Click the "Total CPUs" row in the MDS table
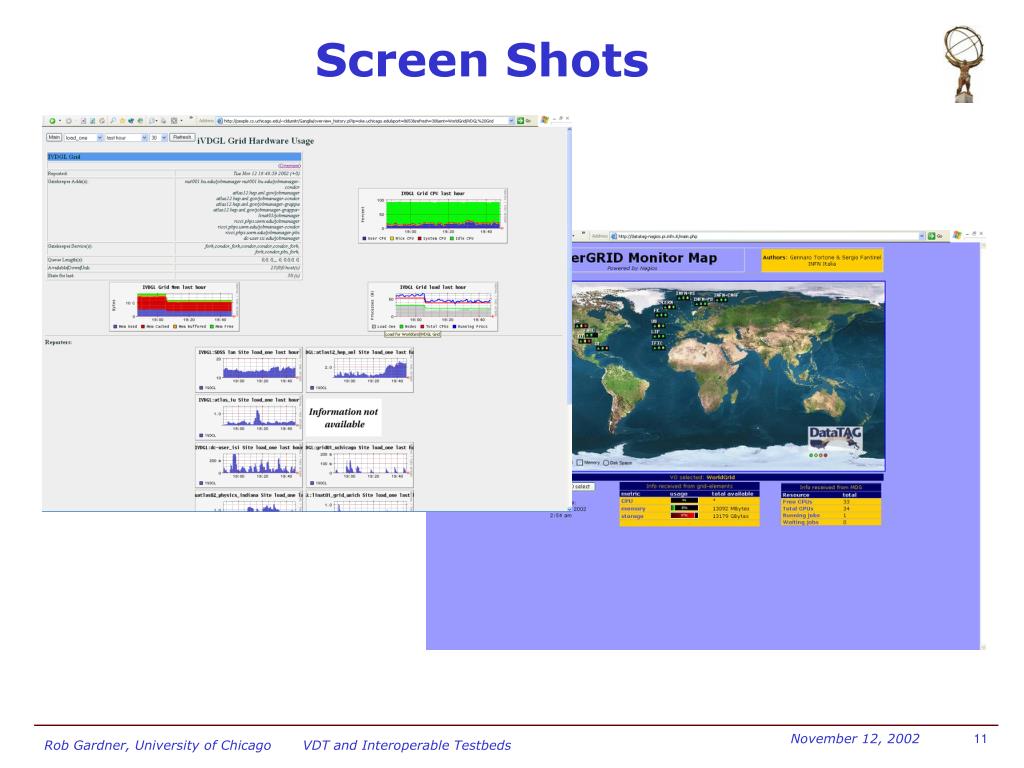 tap(831, 508)
